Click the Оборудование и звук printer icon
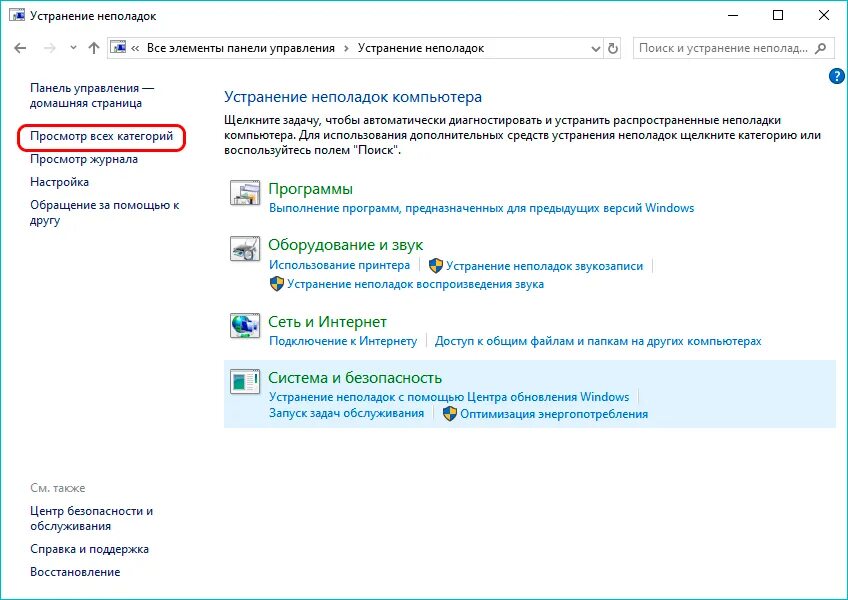This screenshot has height=600, width=848. (x=245, y=249)
